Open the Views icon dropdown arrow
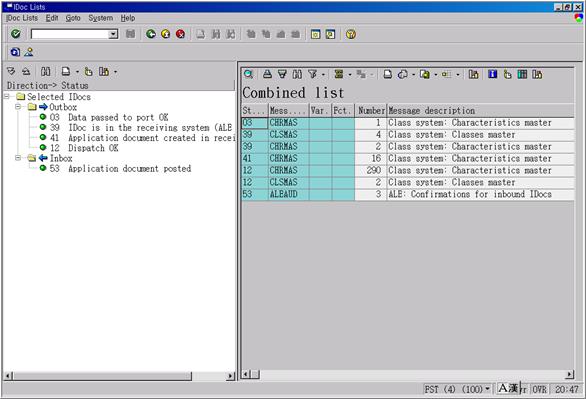The width and height of the screenshot is (586, 399). 413,75
